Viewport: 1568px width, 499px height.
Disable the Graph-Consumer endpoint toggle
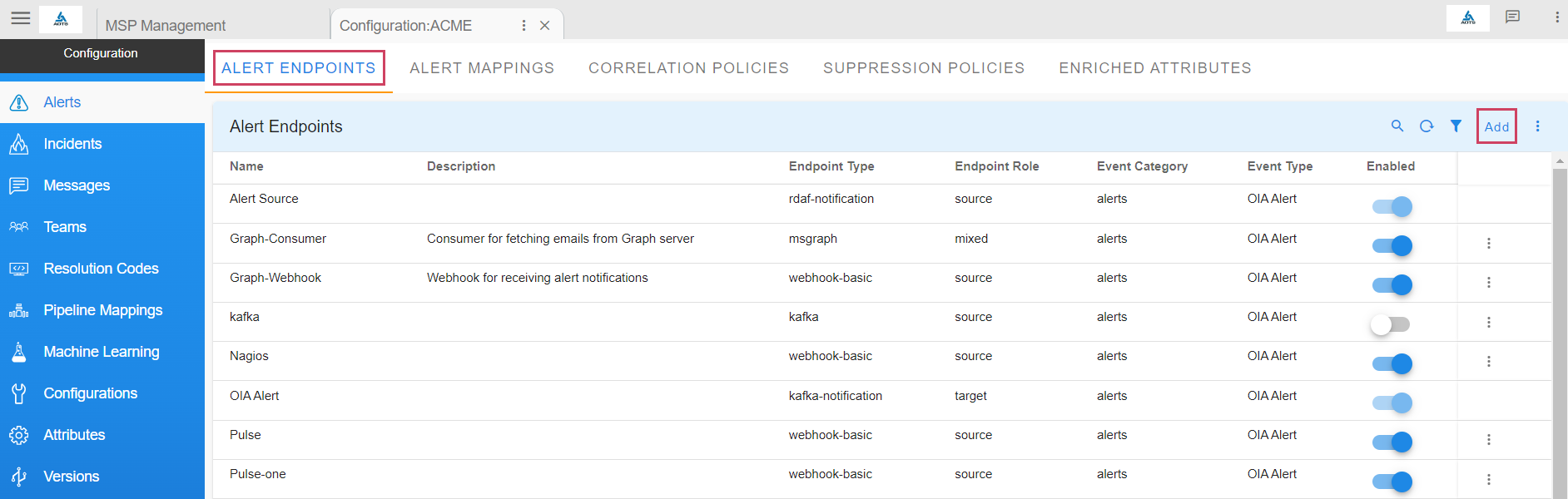pyautogui.click(x=1392, y=245)
